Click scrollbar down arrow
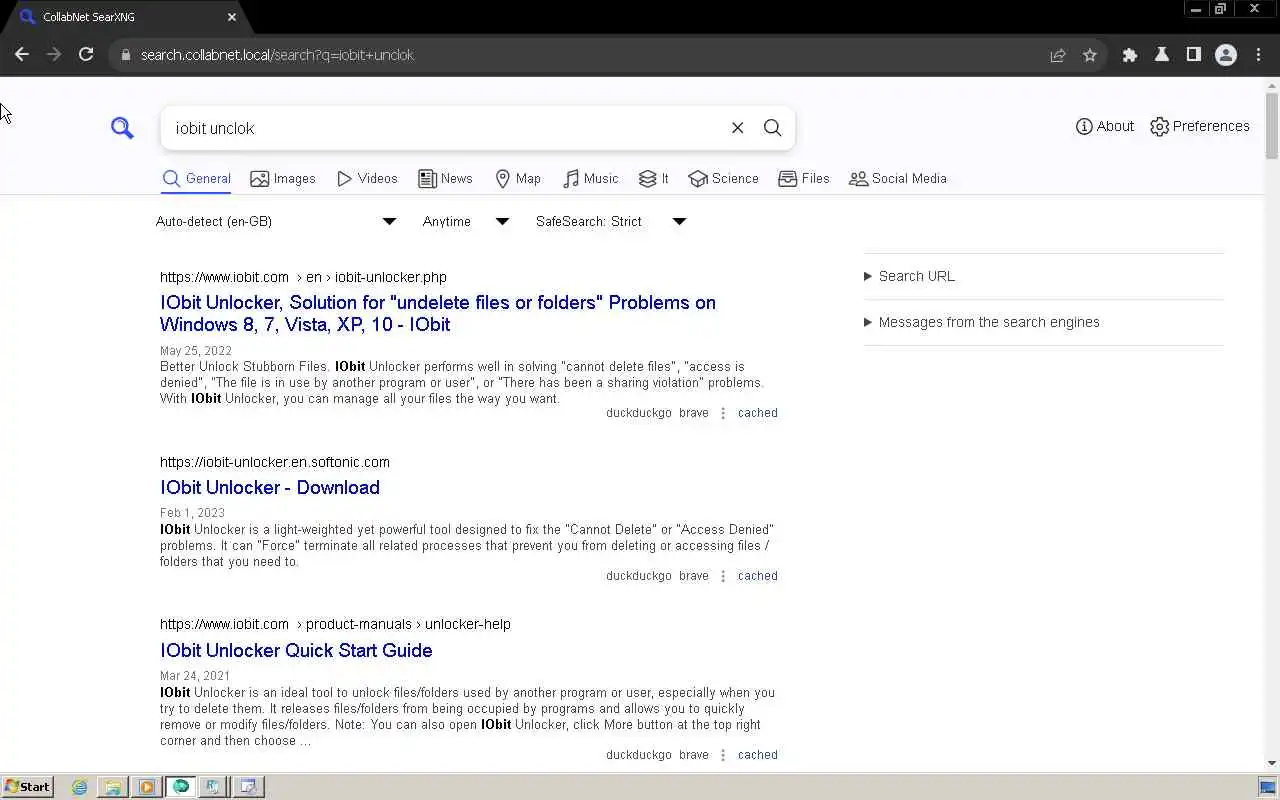The image size is (1280, 800). point(1272,765)
